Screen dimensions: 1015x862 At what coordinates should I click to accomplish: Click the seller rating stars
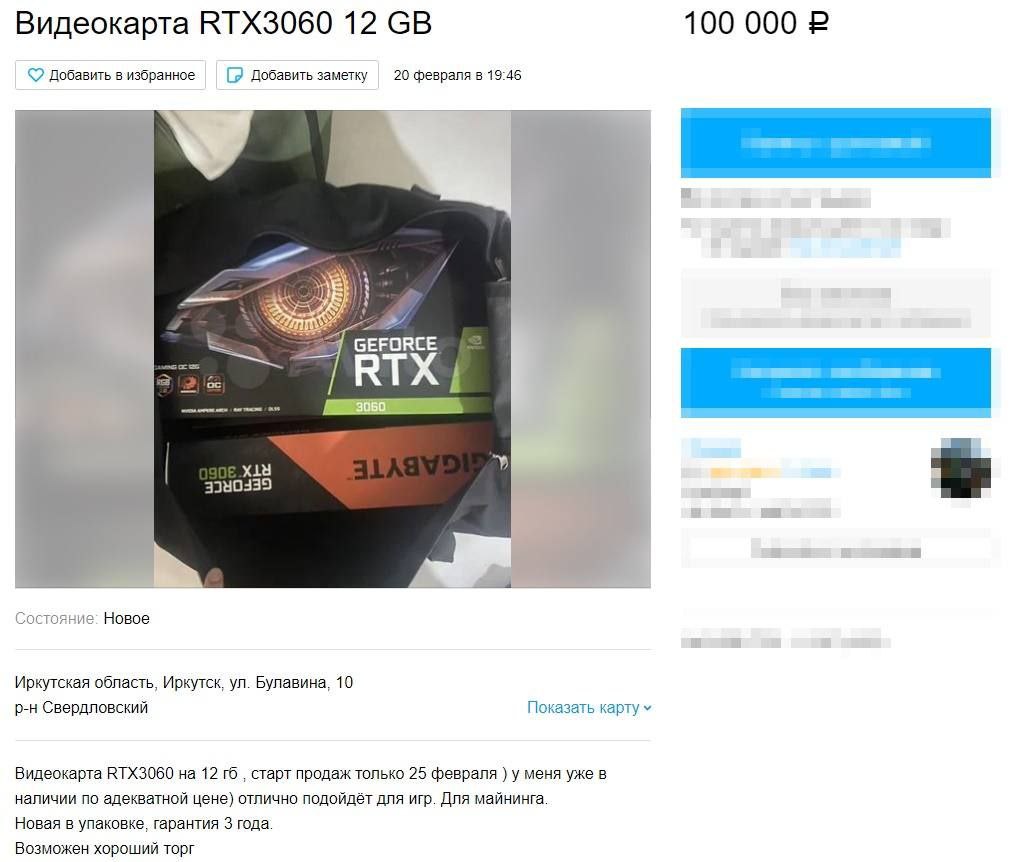tap(744, 472)
